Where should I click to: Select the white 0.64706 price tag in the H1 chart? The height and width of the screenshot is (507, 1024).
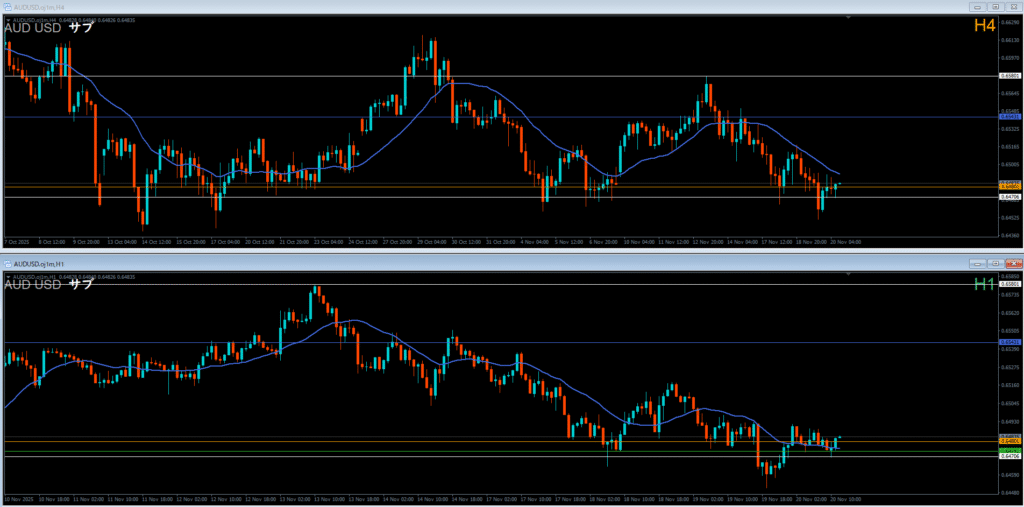point(1010,456)
